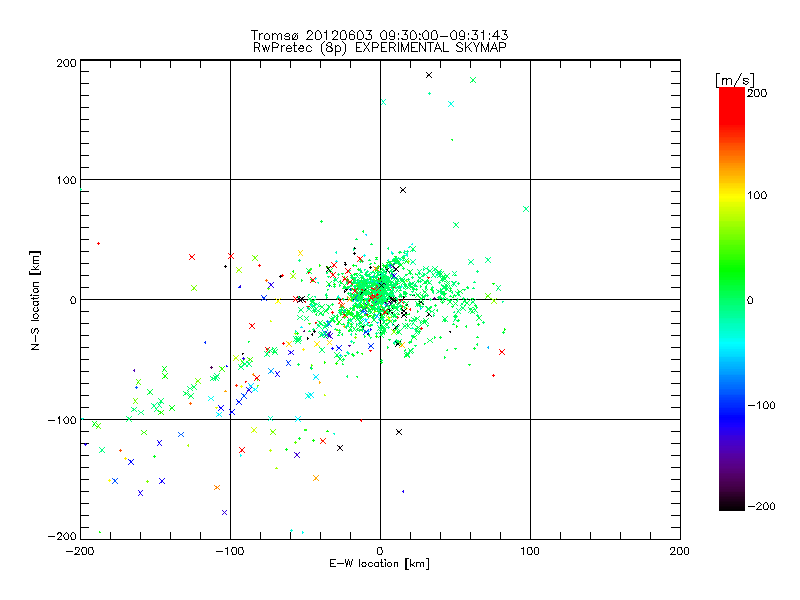Viewport: 800px width, 600px height.
Task: Click y-axis tick label '100'
Action: (66, 180)
